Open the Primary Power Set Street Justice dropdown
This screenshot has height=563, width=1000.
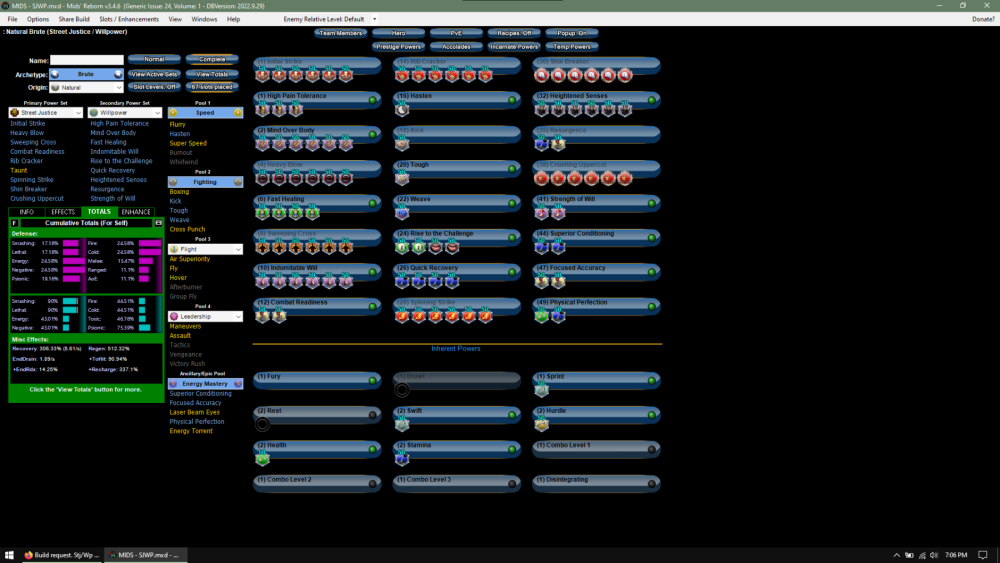(x=45, y=113)
